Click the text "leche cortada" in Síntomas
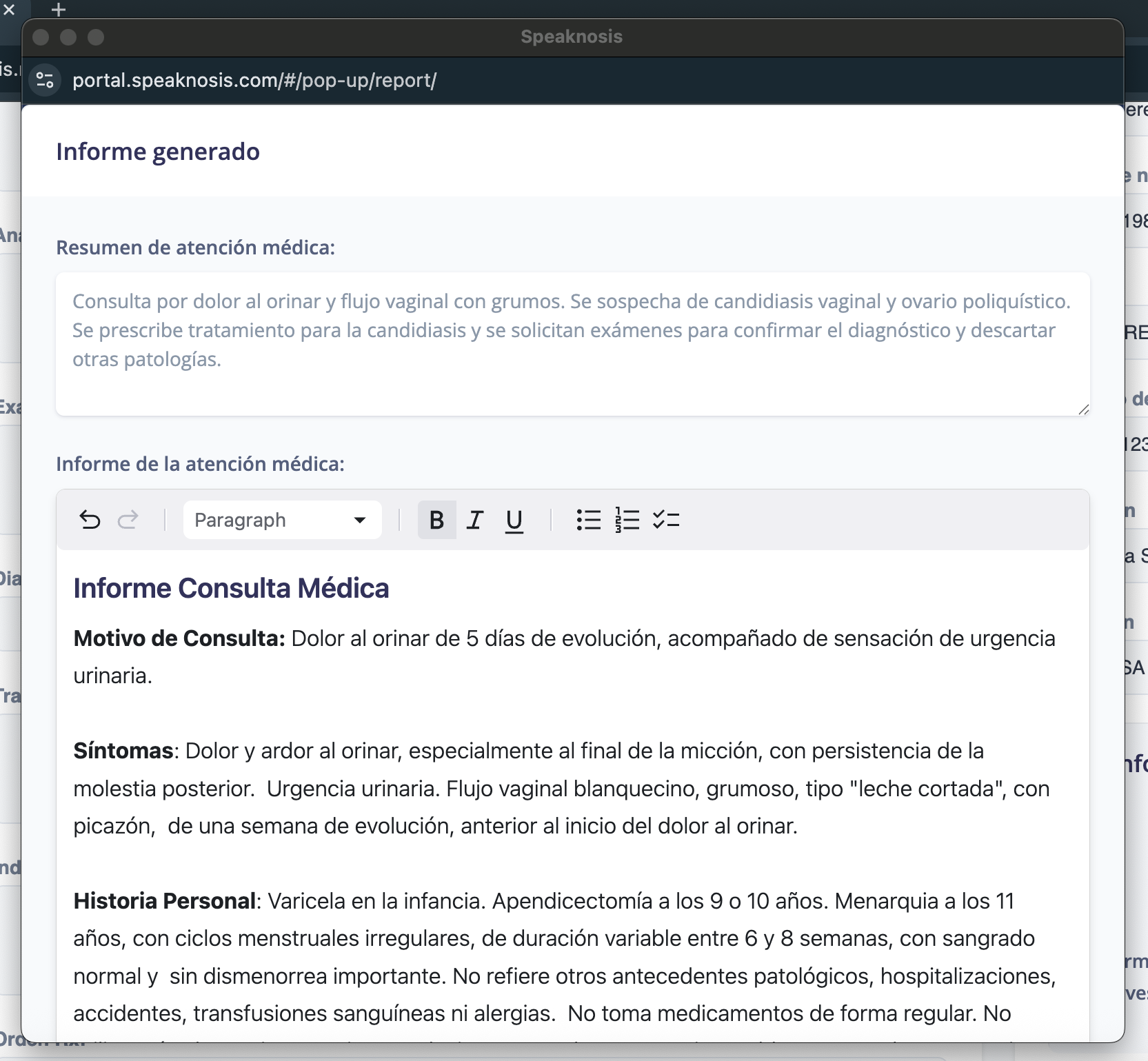This screenshot has width=1148, height=1061. pyautogui.click(x=927, y=789)
